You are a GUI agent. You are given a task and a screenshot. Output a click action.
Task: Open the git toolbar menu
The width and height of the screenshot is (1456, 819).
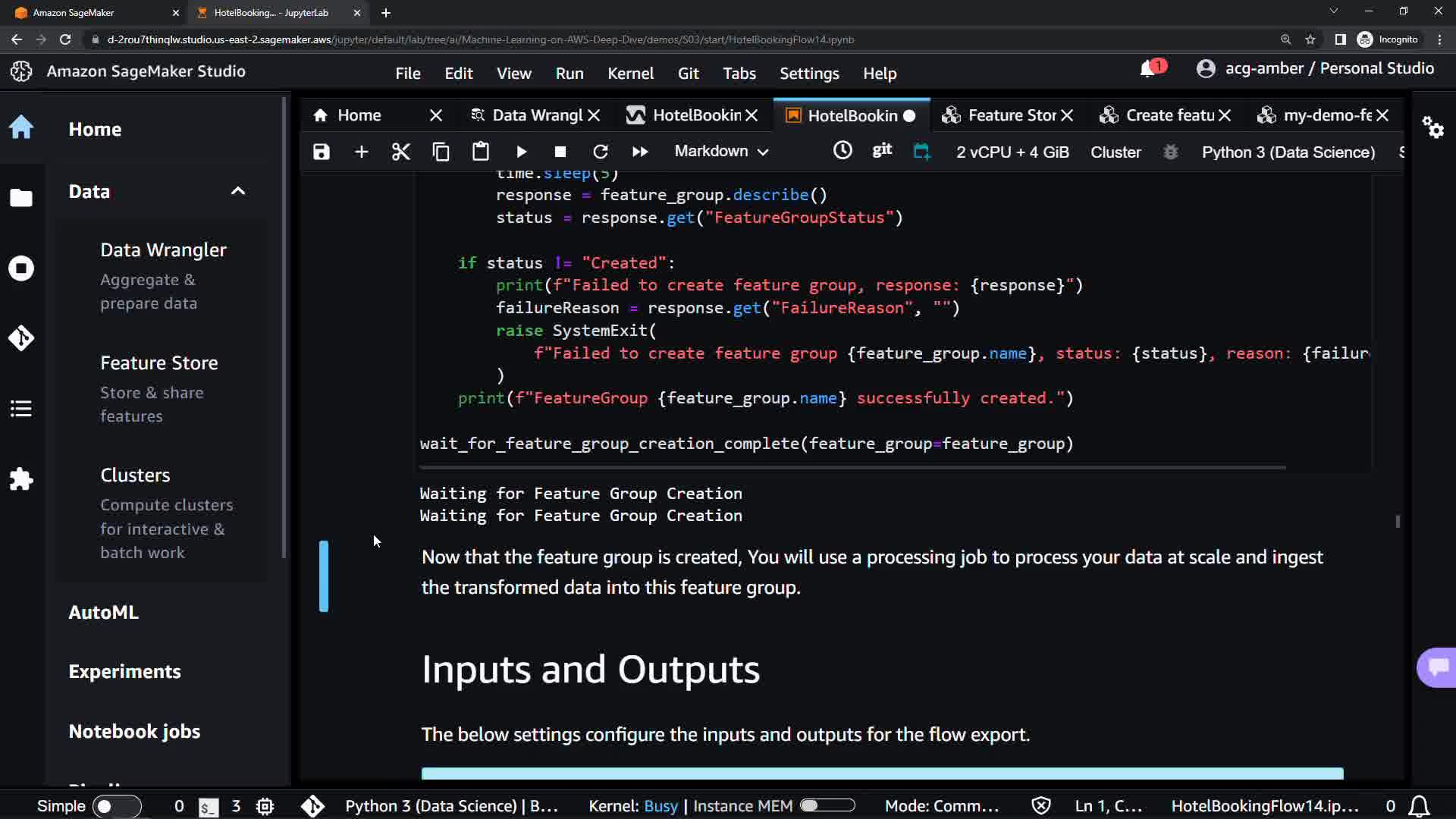(x=882, y=150)
